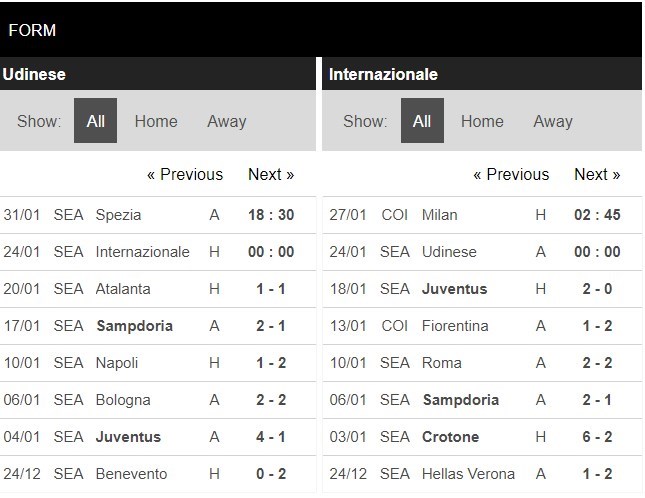
Task: Open the Hellas Verona match
Action: point(468,474)
